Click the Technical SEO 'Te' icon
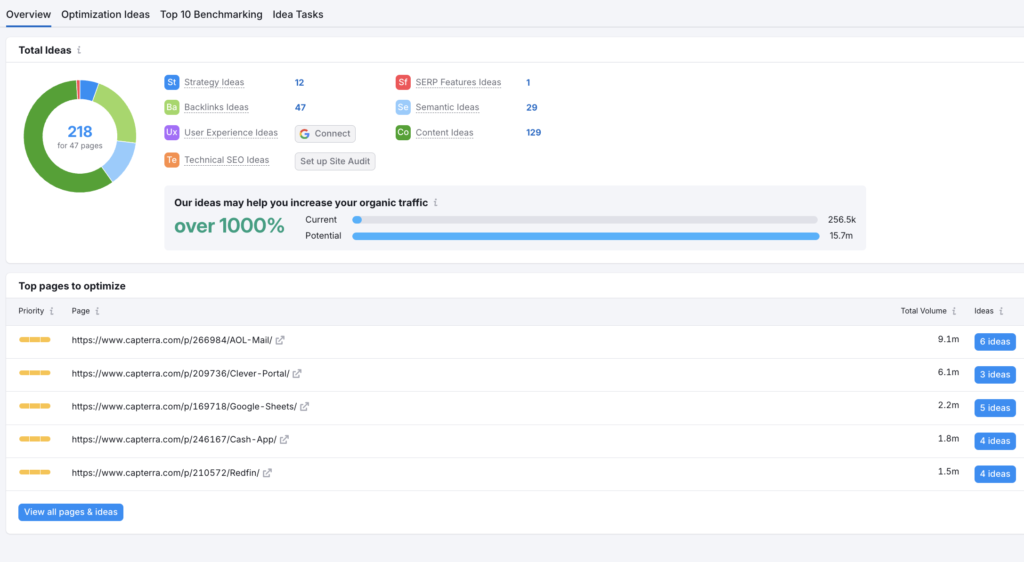 172,160
